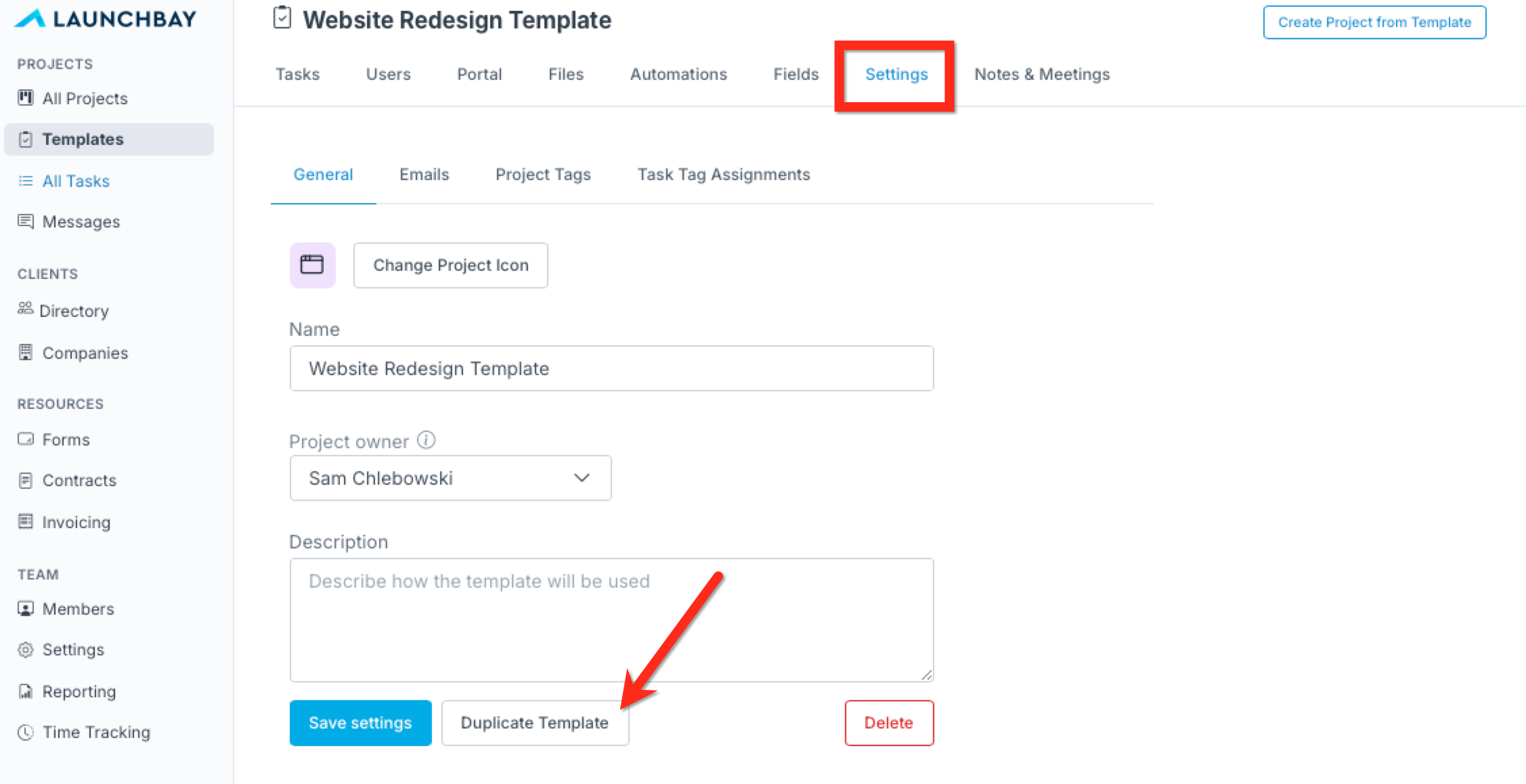Open the Task Tag Assignments tab
1526x784 pixels.
724,175
